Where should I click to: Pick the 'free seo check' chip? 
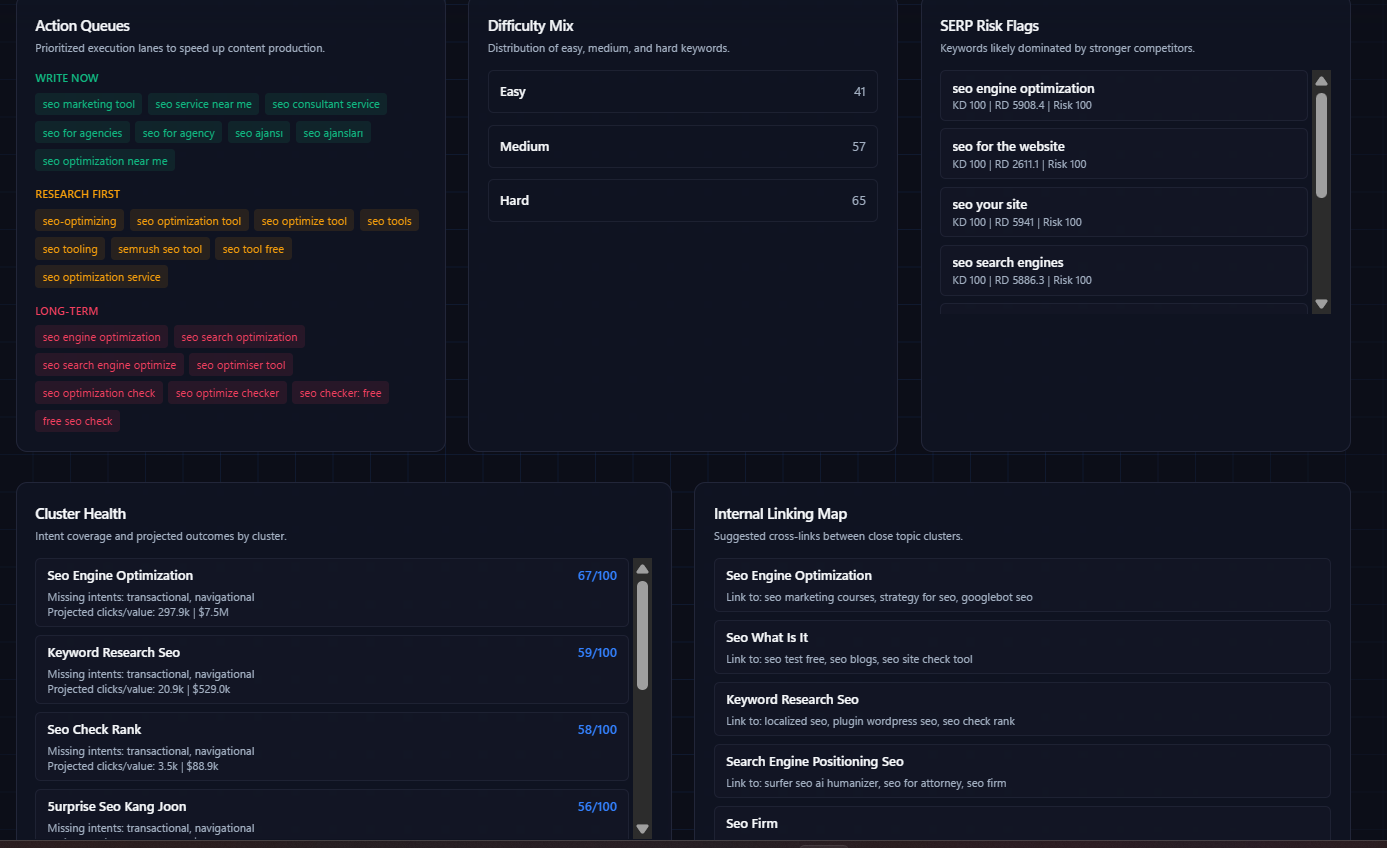pos(77,421)
